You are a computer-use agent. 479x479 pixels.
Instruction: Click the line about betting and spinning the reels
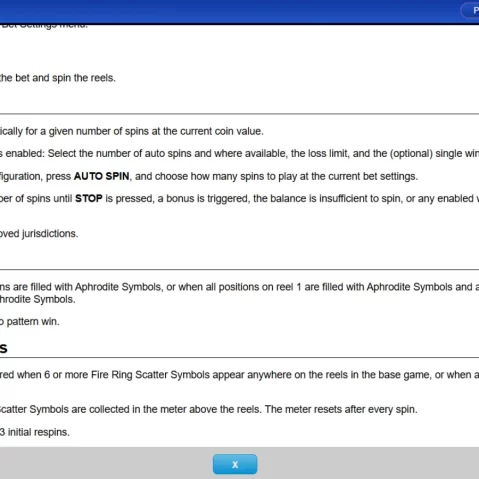click(x=58, y=78)
